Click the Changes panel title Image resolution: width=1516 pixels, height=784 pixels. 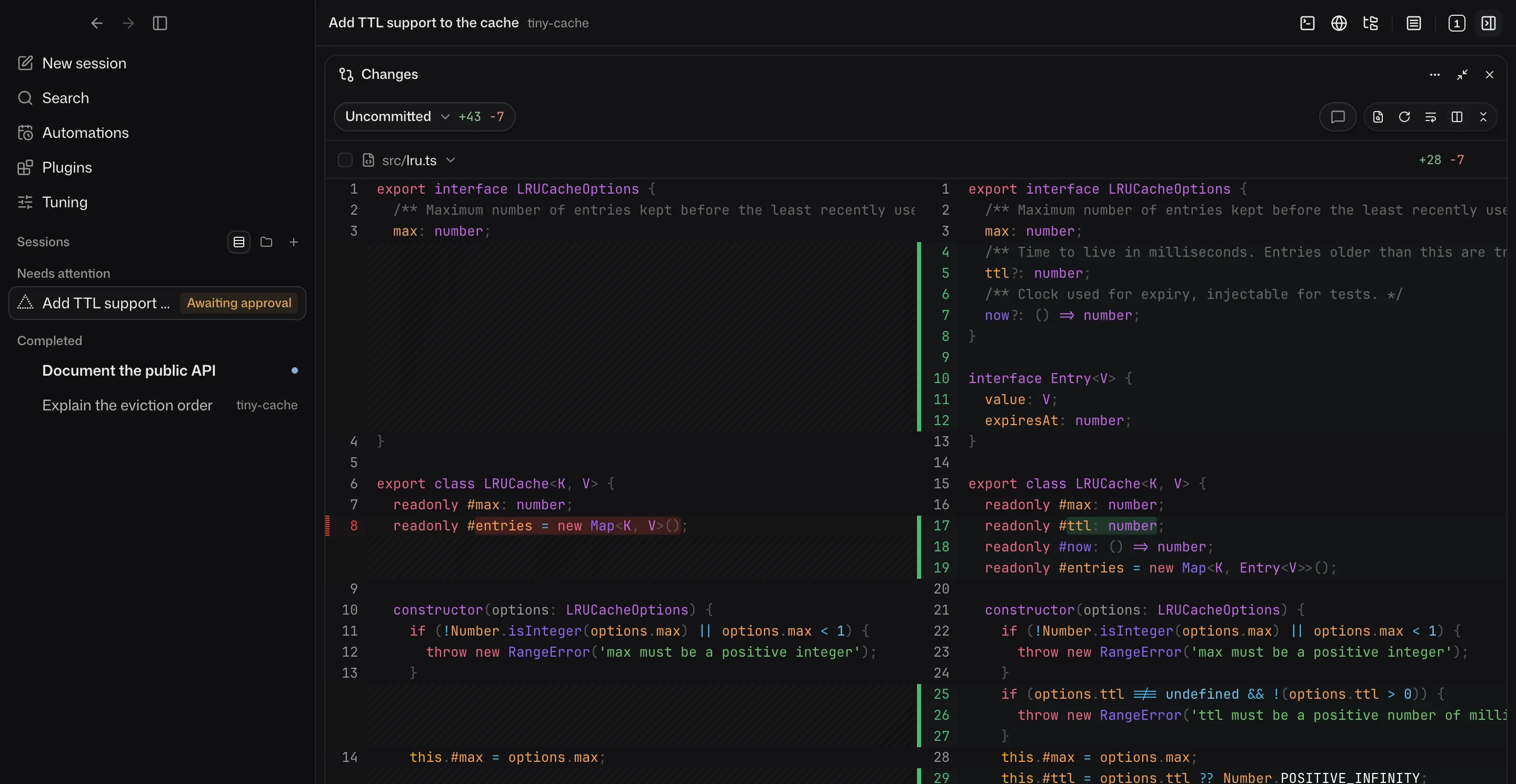click(389, 74)
